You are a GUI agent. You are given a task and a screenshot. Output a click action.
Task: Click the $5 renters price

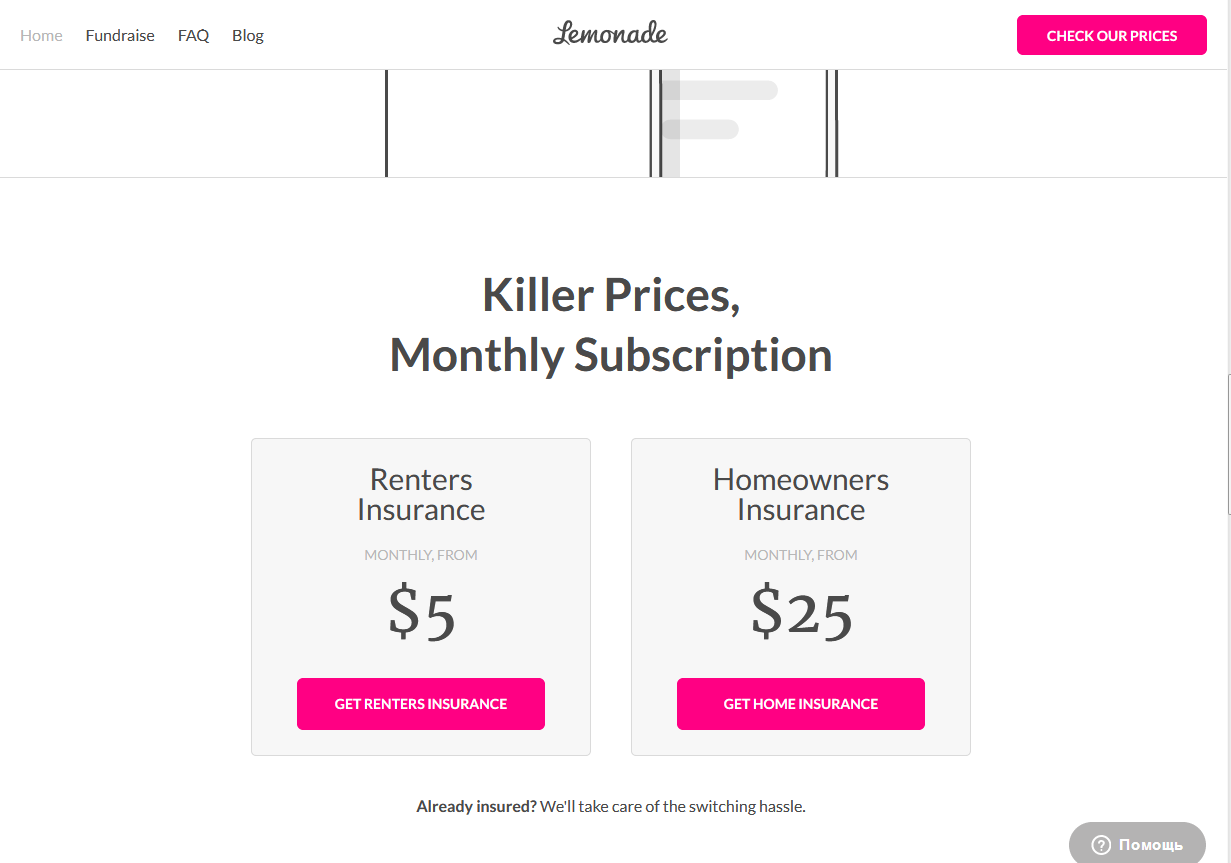421,613
